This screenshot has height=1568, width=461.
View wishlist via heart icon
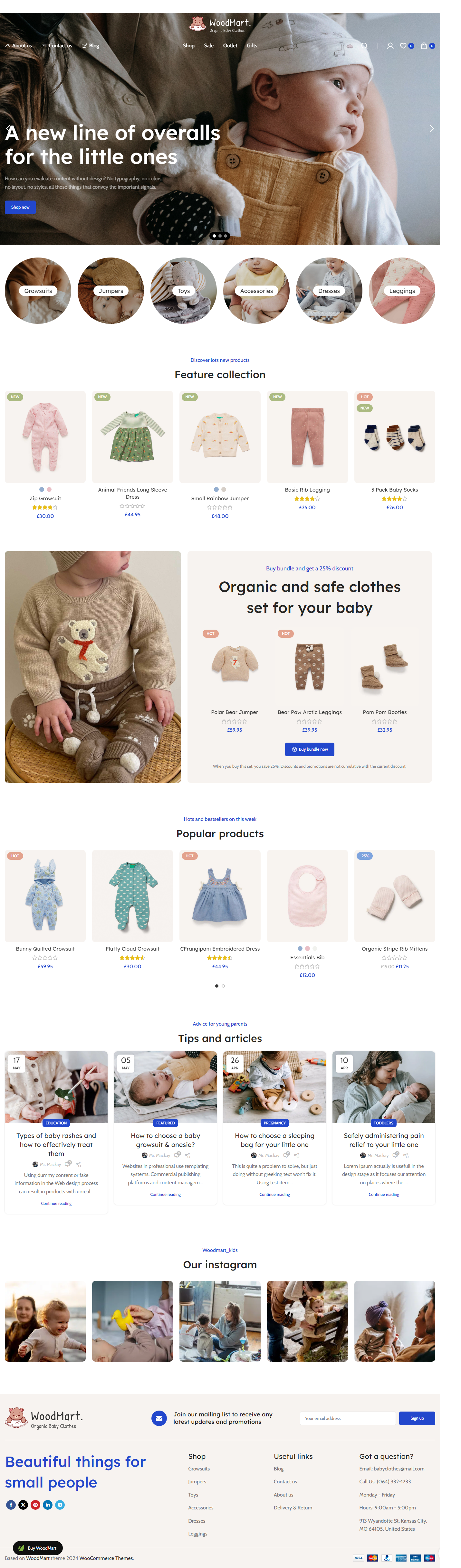[403, 46]
